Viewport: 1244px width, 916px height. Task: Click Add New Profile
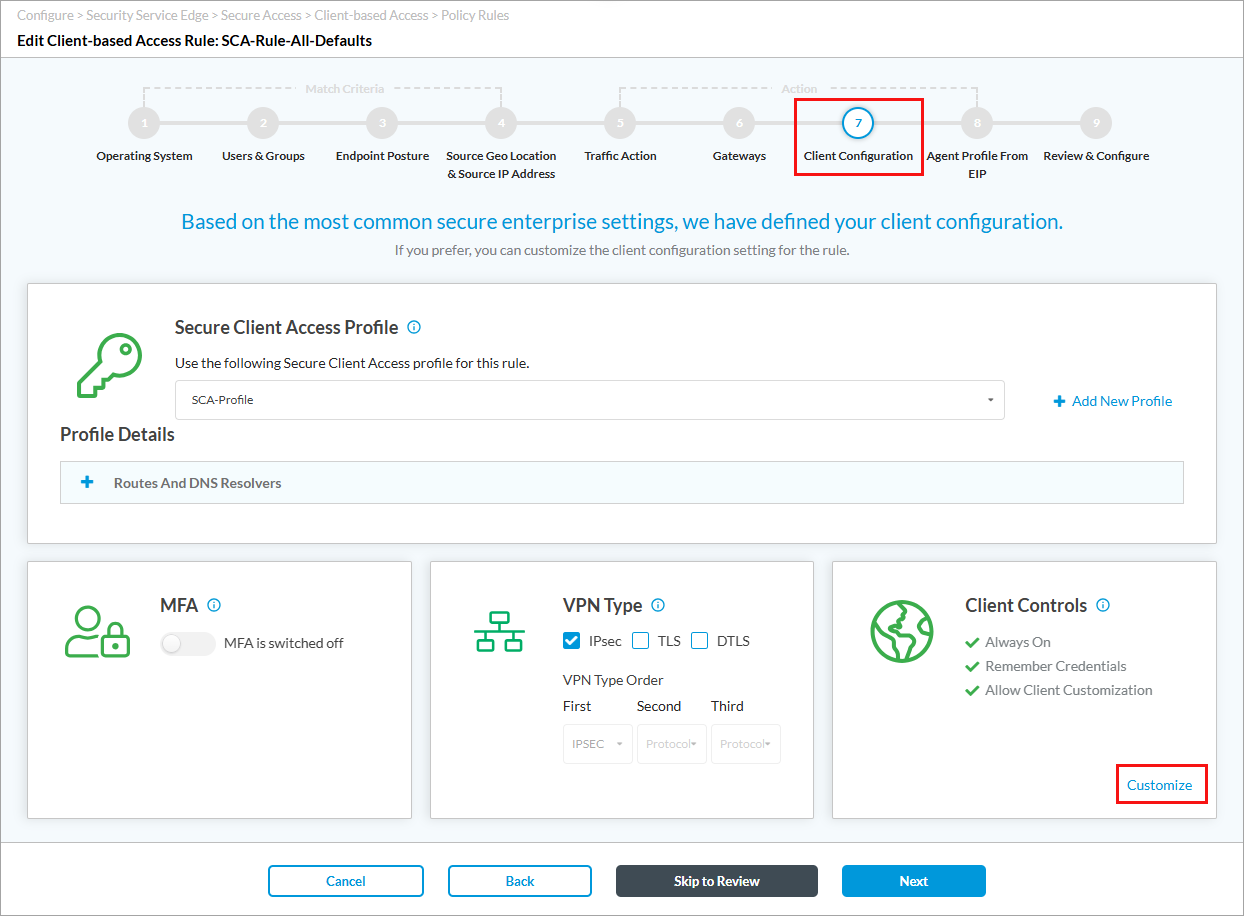click(x=1112, y=401)
